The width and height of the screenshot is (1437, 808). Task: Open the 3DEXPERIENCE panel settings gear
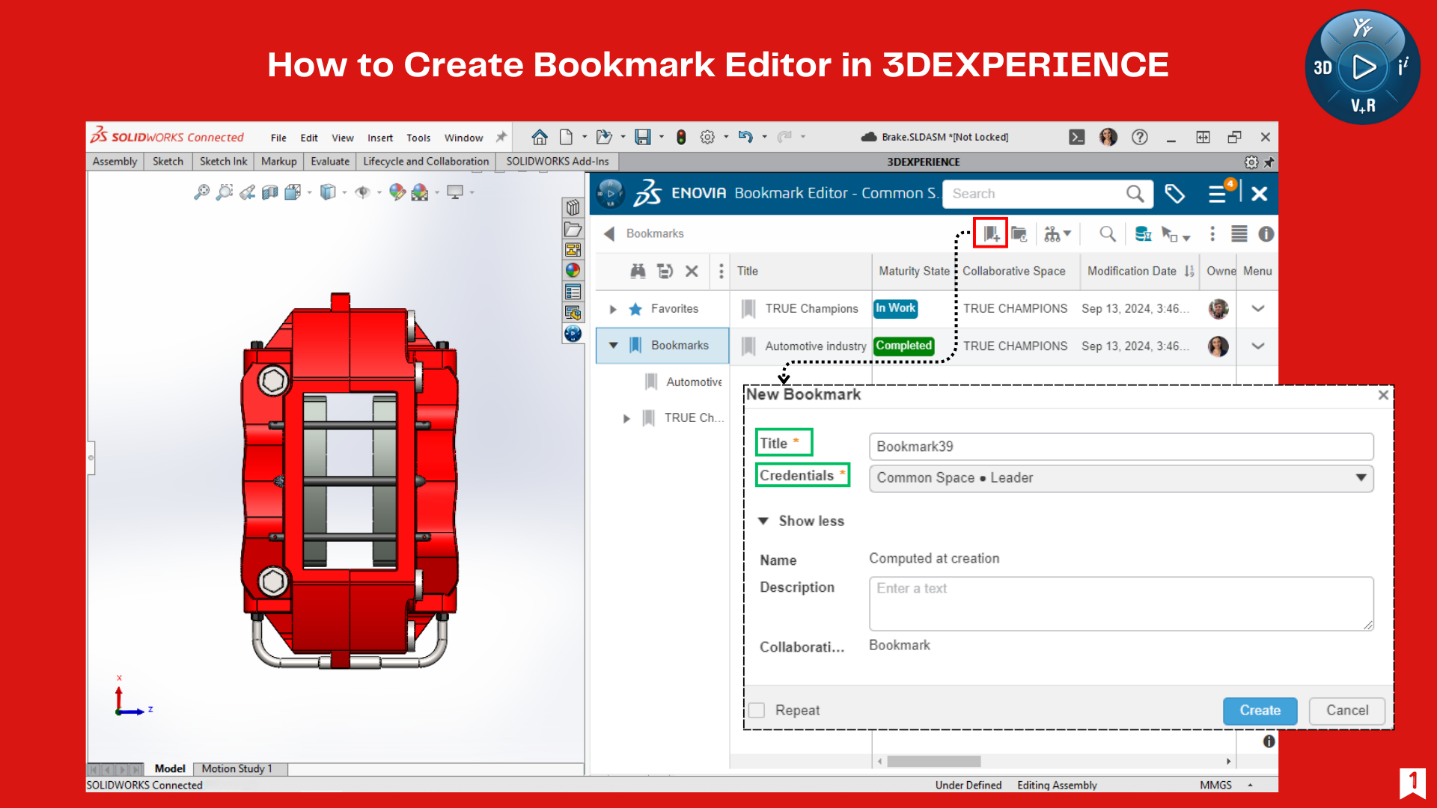[x=1251, y=162]
